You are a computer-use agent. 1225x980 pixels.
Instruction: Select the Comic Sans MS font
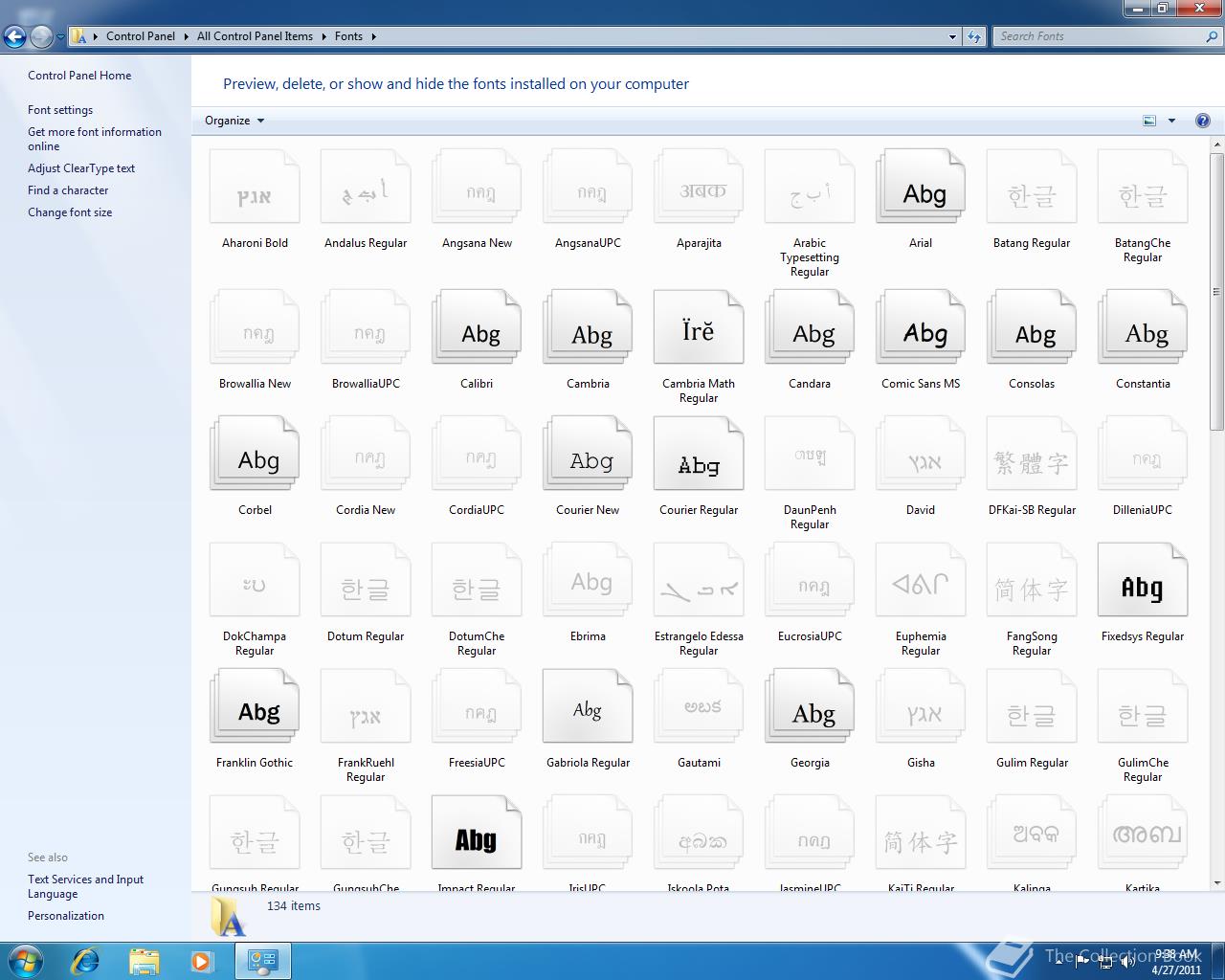point(921,327)
